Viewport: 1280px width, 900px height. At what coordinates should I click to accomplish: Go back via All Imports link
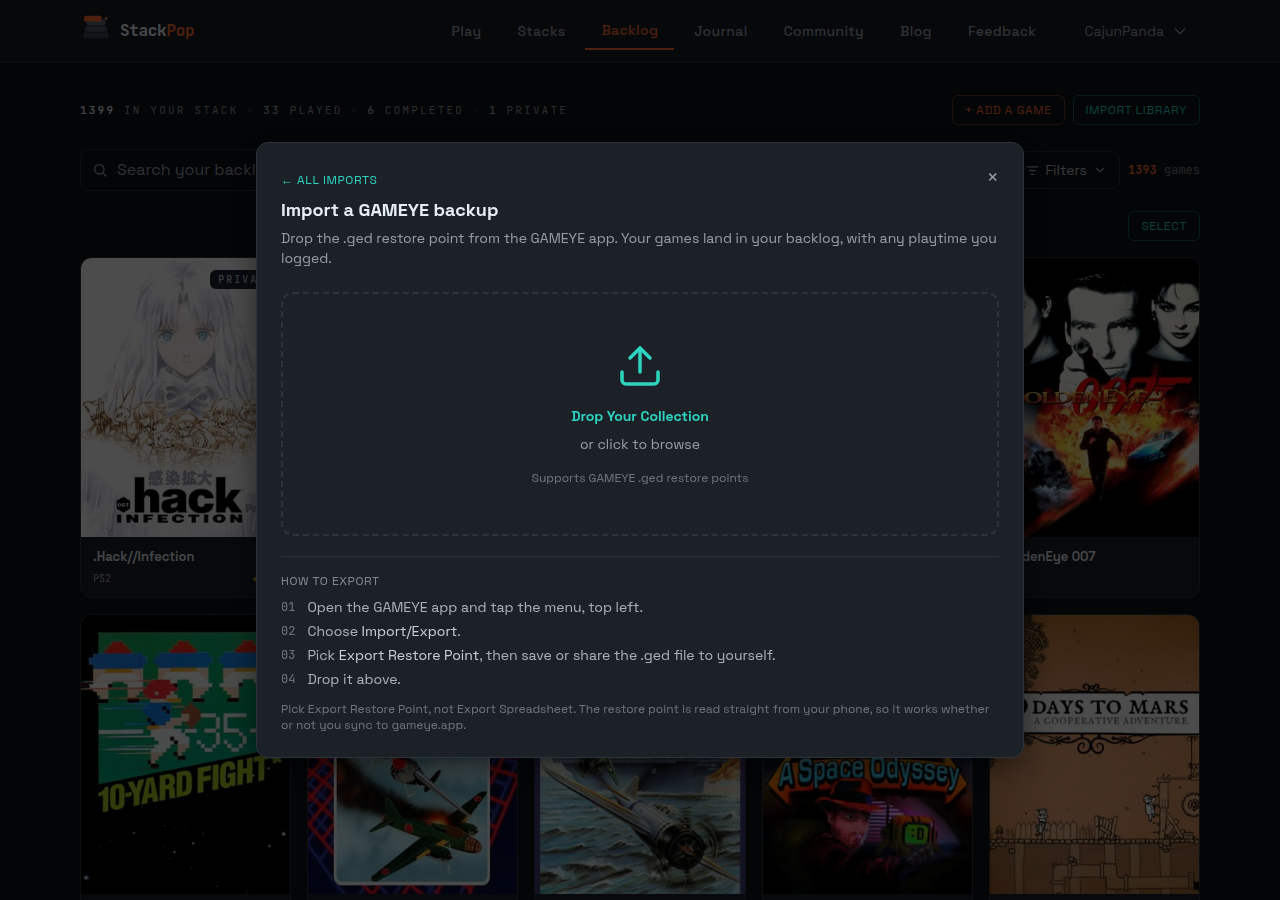tap(329, 180)
